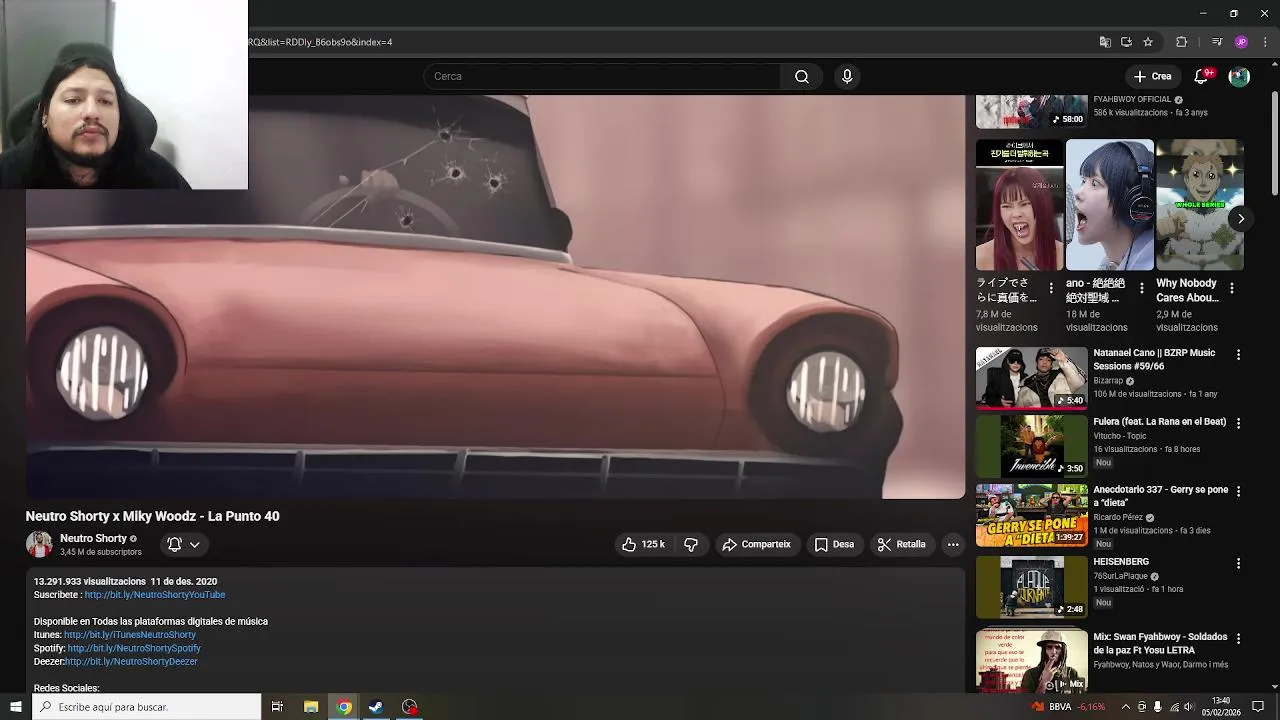This screenshot has width=1280, height=720.
Task: Focus the Cerca search field
Action: click(x=603, y=77)
